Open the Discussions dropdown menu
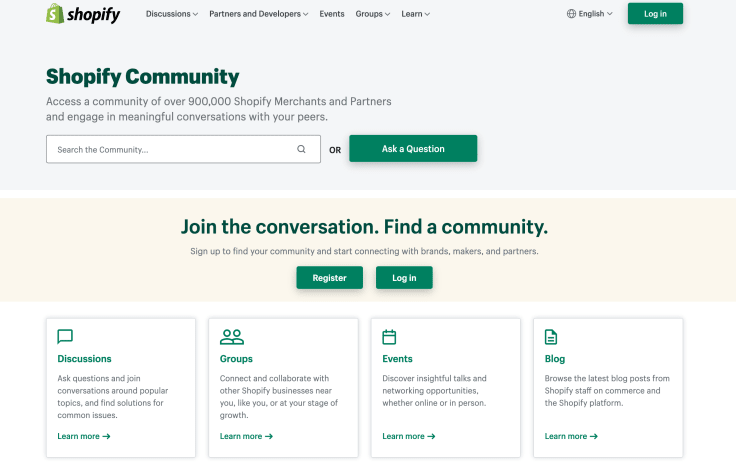The height and width of the screenshot is (466, 736). 172,14
